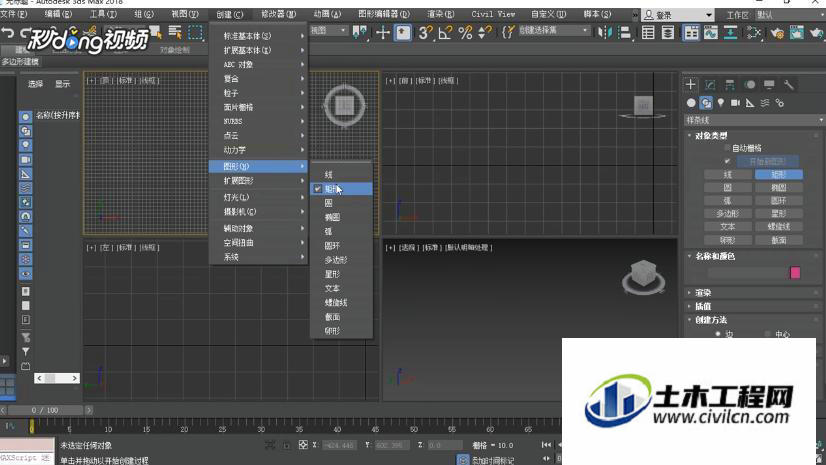
Task: Choose Circle (圆) in the shapes submenu
Action: (x=341, y=203)
